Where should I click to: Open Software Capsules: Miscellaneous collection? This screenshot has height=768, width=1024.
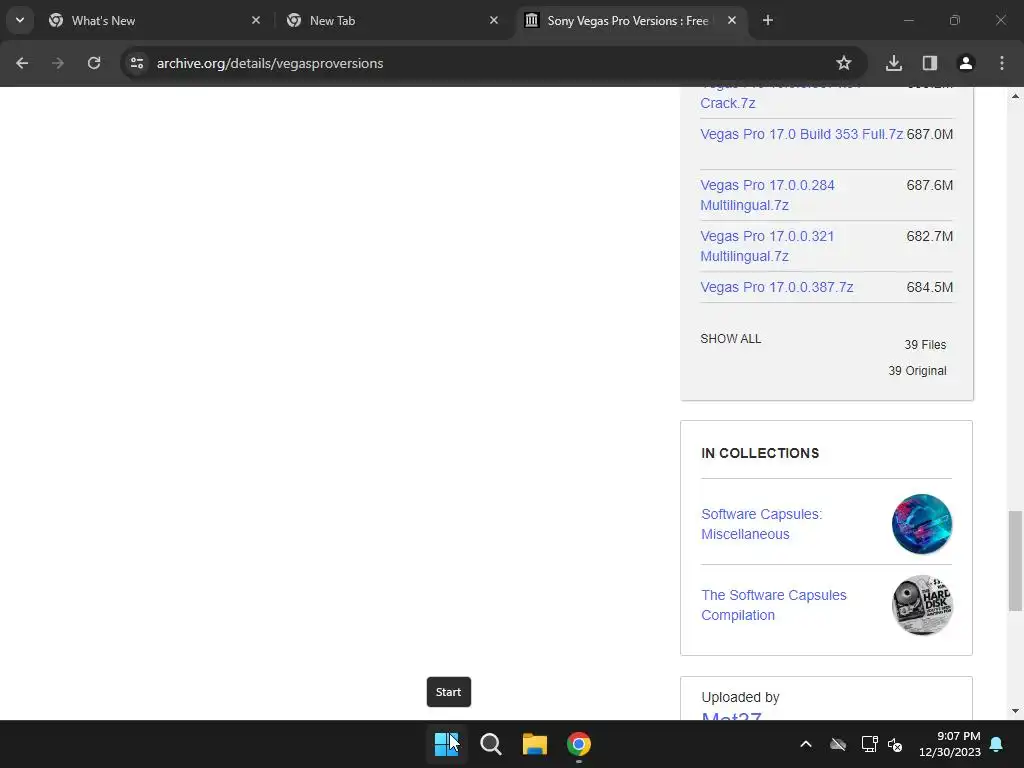tap(761, 524)
